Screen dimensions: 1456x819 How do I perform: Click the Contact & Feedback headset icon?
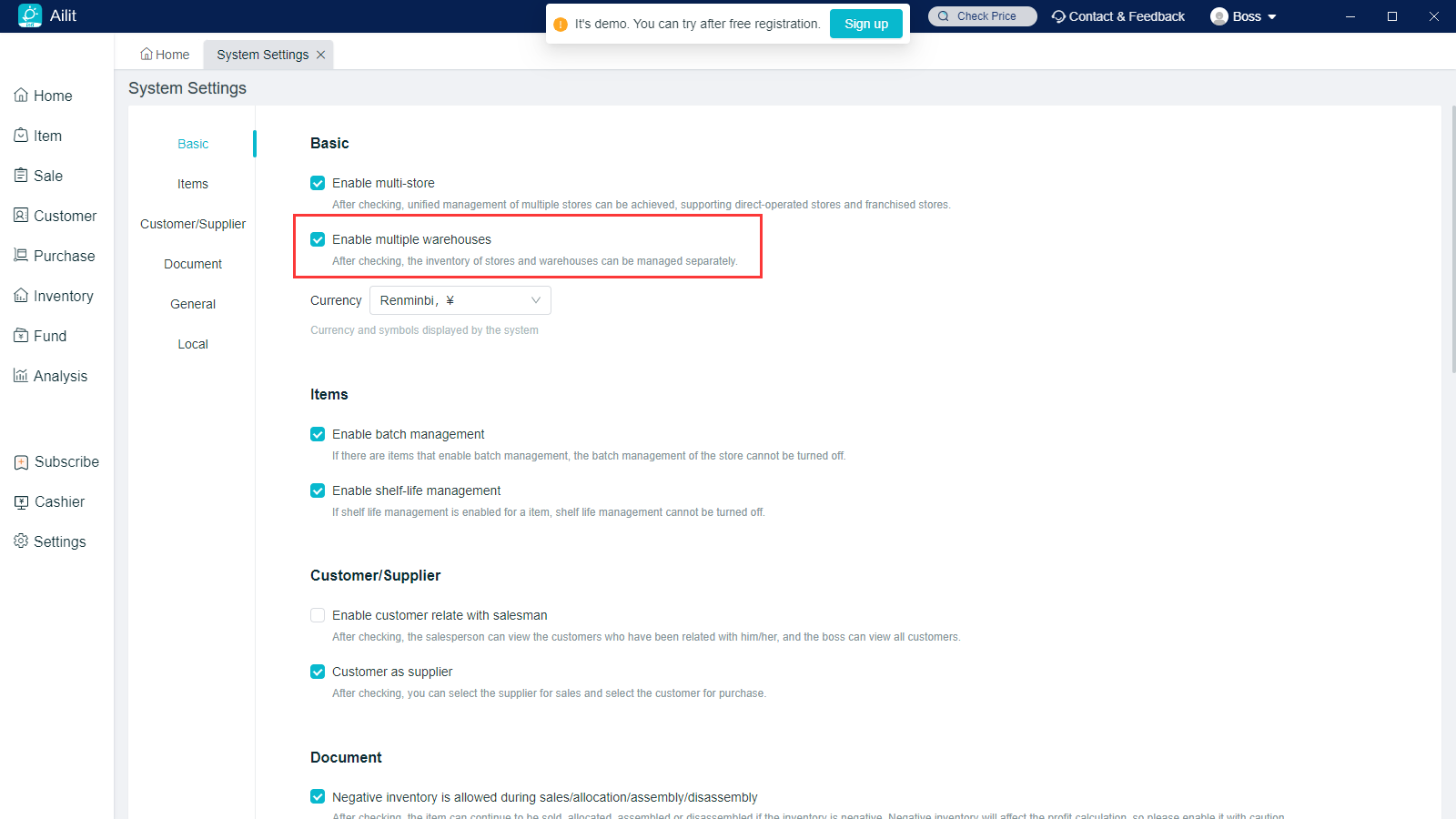tap(1058, 16)
